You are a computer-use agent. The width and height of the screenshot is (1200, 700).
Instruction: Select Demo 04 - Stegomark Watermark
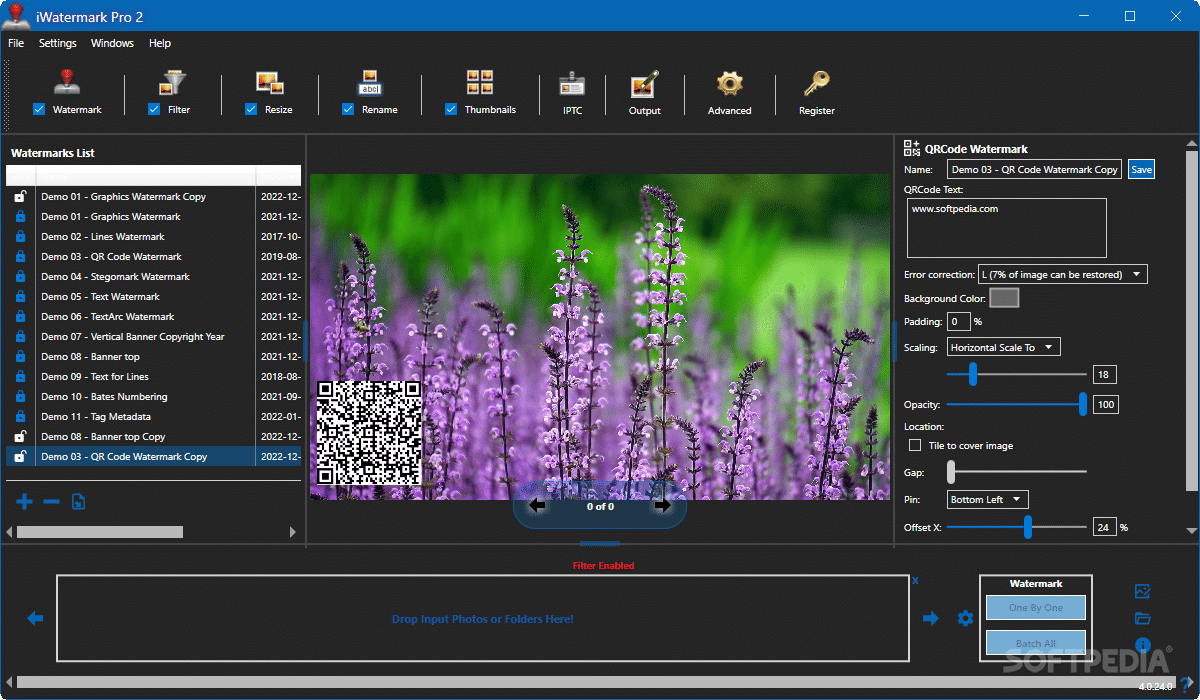click(154, 277)
